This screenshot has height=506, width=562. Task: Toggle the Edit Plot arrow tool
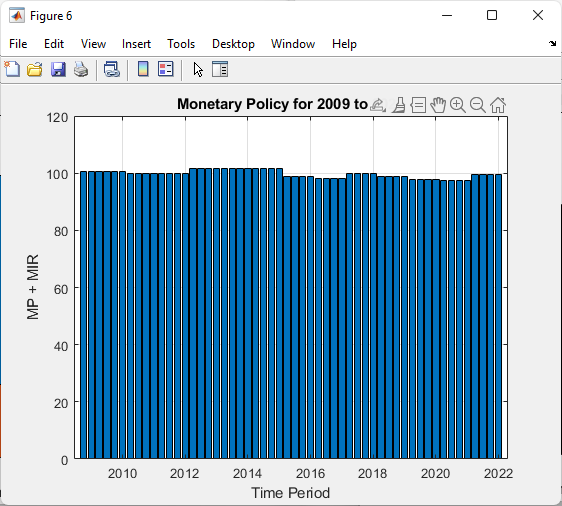pyautogui.click(x=198, y=70)
